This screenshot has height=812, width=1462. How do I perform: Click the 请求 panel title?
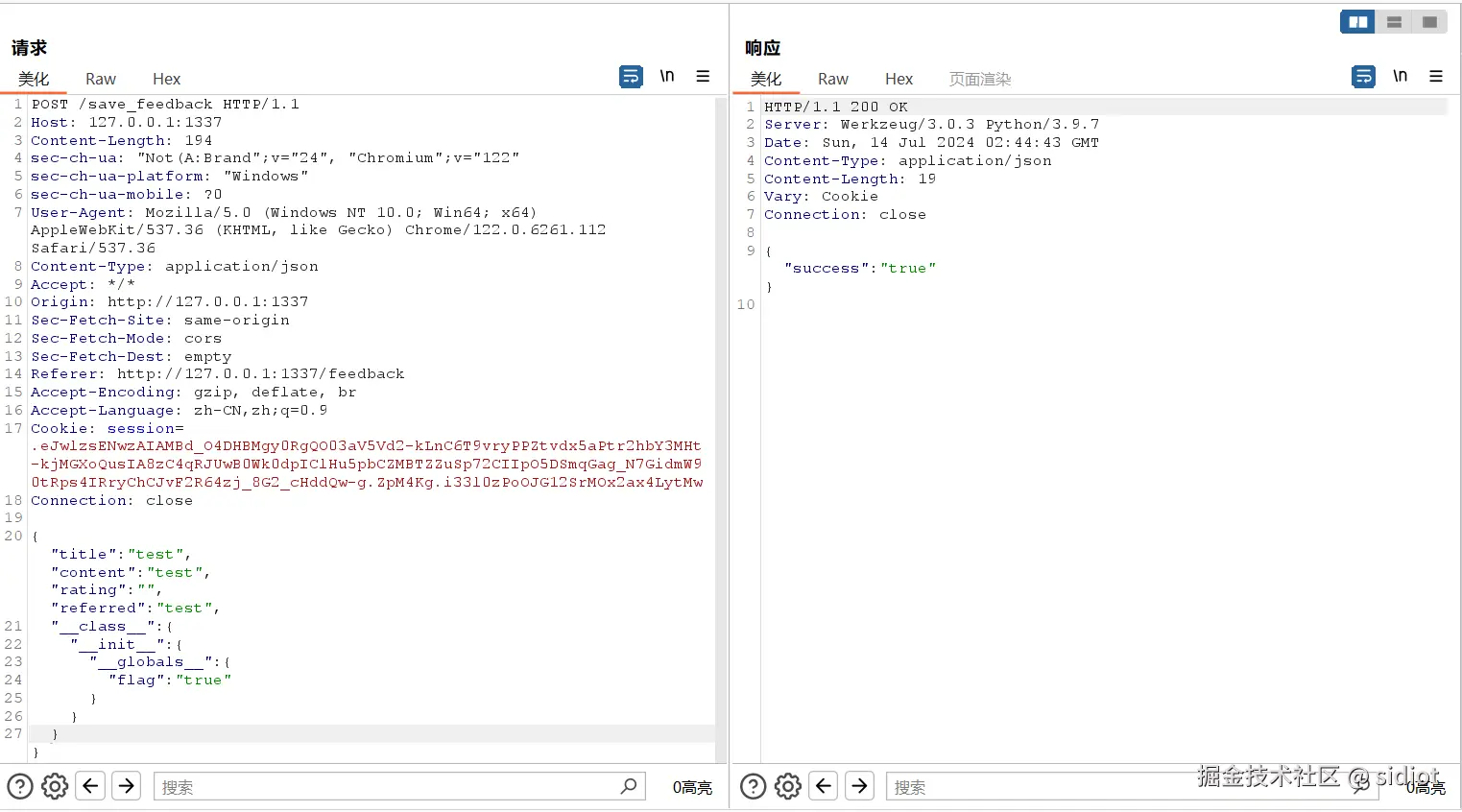tap(29, 47)
